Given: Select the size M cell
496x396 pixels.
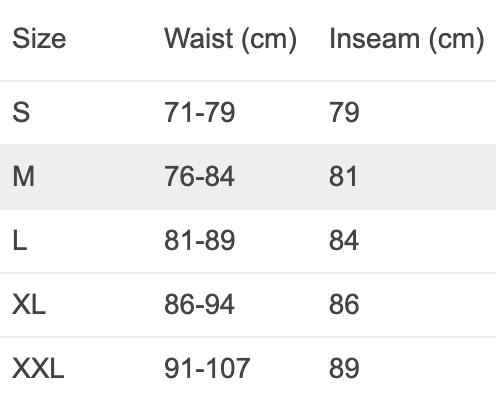Looking at the screenshot, I should point(23,176).
